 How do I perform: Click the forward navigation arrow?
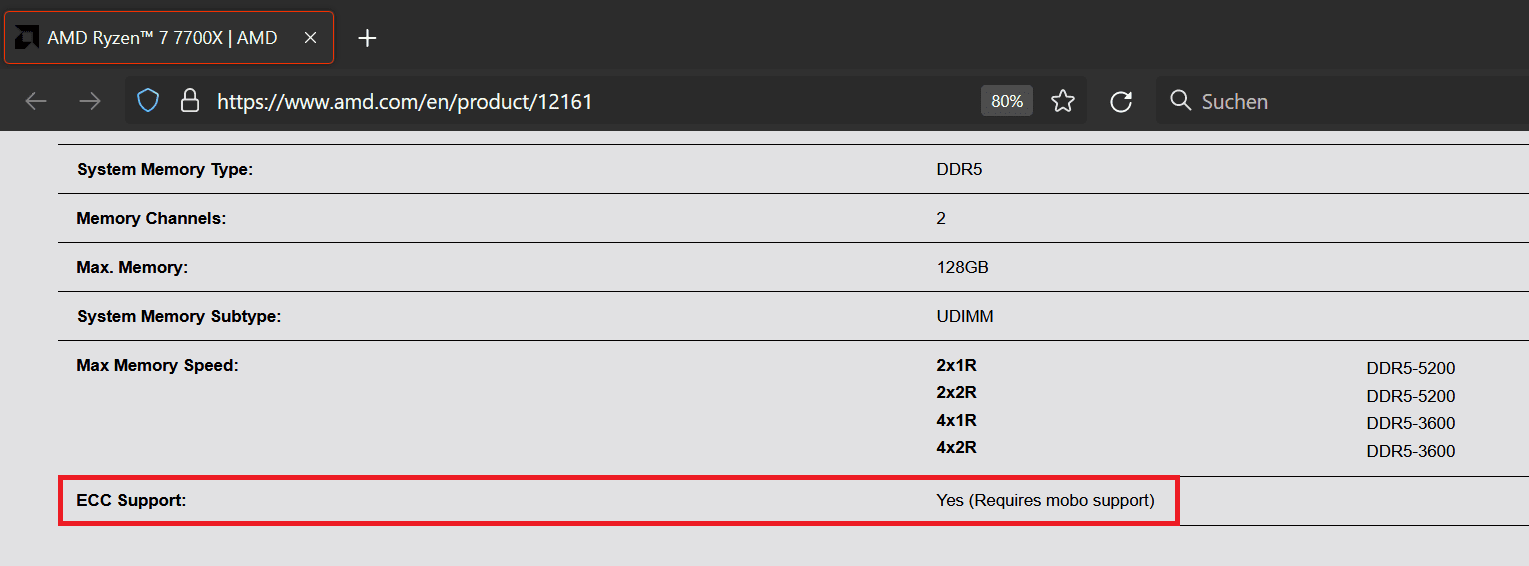pos(90,101)
